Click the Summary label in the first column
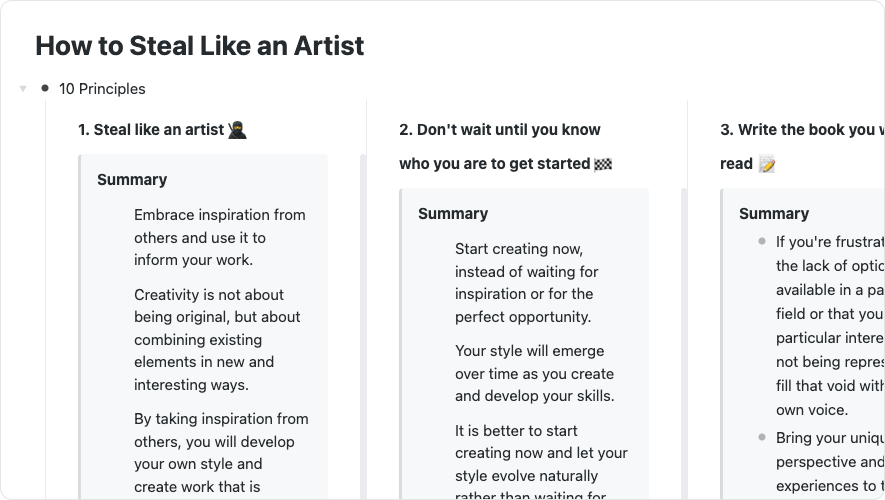 (132, 180)
